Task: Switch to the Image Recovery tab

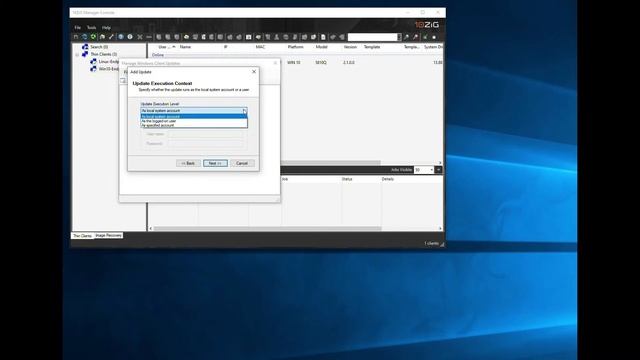Action: pos(108,236)
